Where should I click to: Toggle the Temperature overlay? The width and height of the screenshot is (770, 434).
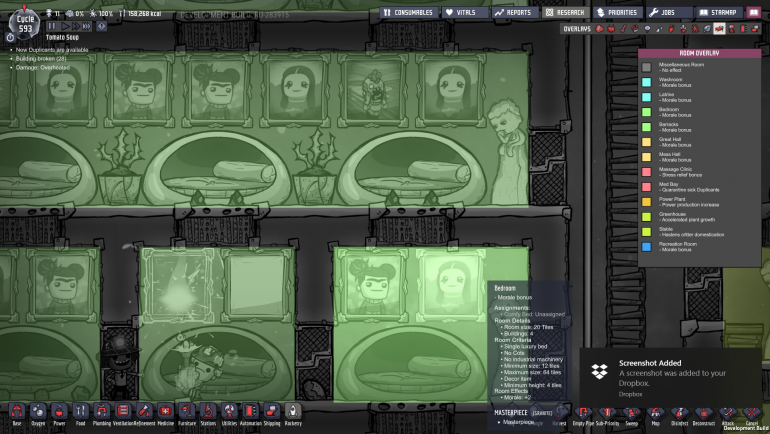623,29
